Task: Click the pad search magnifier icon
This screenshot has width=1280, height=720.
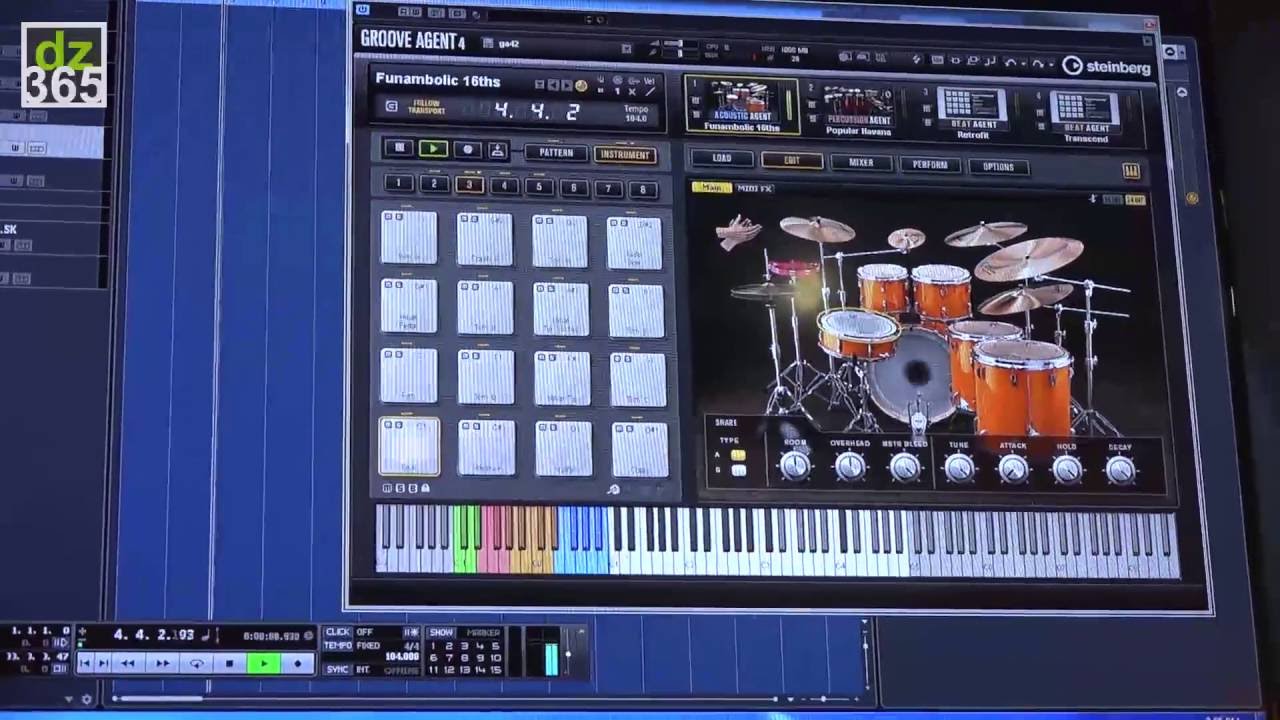Action: coord(613,489)
